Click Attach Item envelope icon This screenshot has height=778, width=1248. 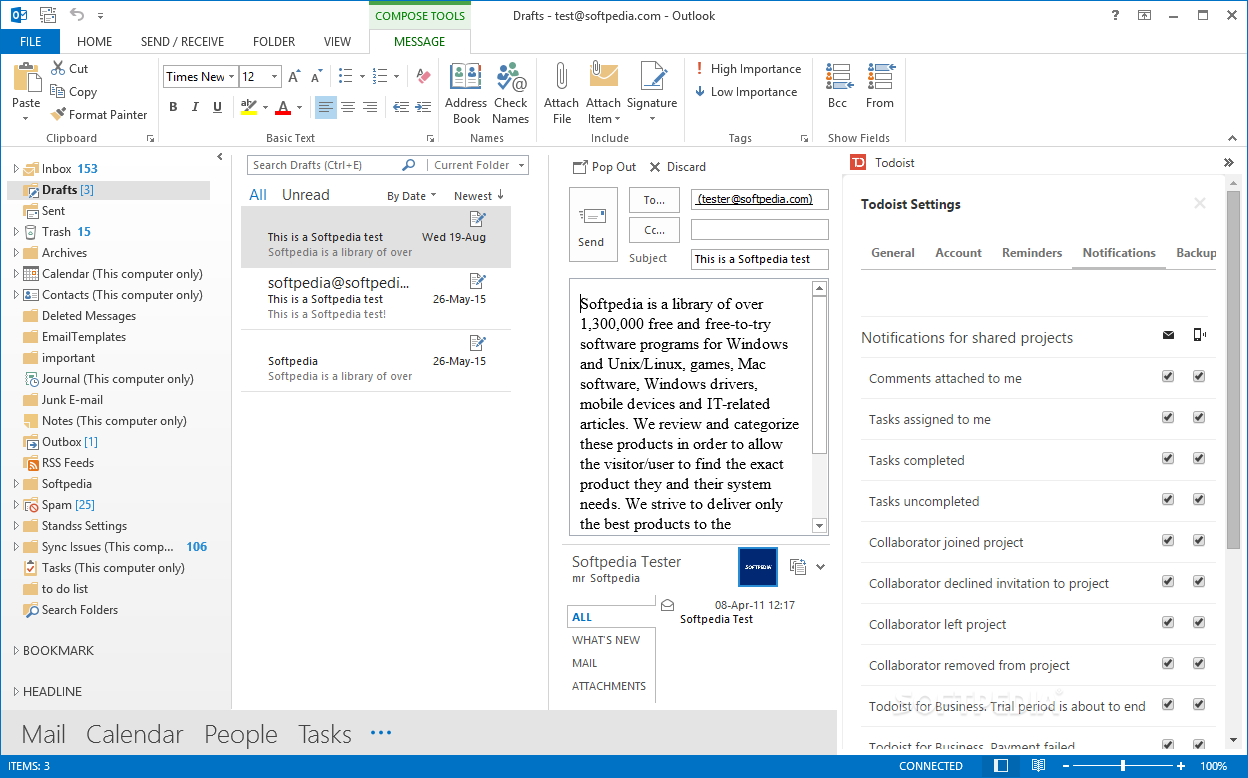coord(604,77)
